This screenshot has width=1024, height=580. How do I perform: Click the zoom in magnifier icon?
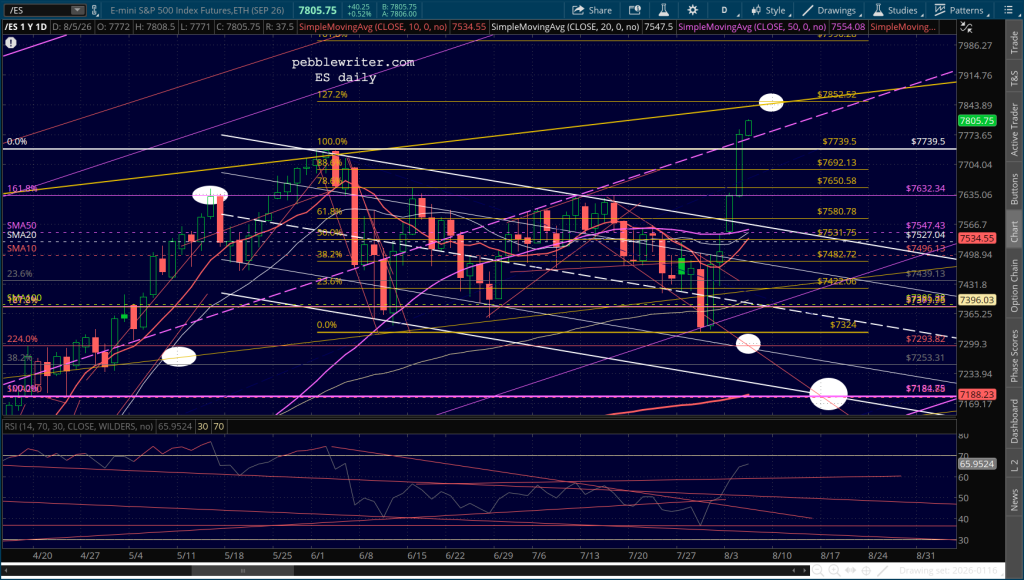834,570
